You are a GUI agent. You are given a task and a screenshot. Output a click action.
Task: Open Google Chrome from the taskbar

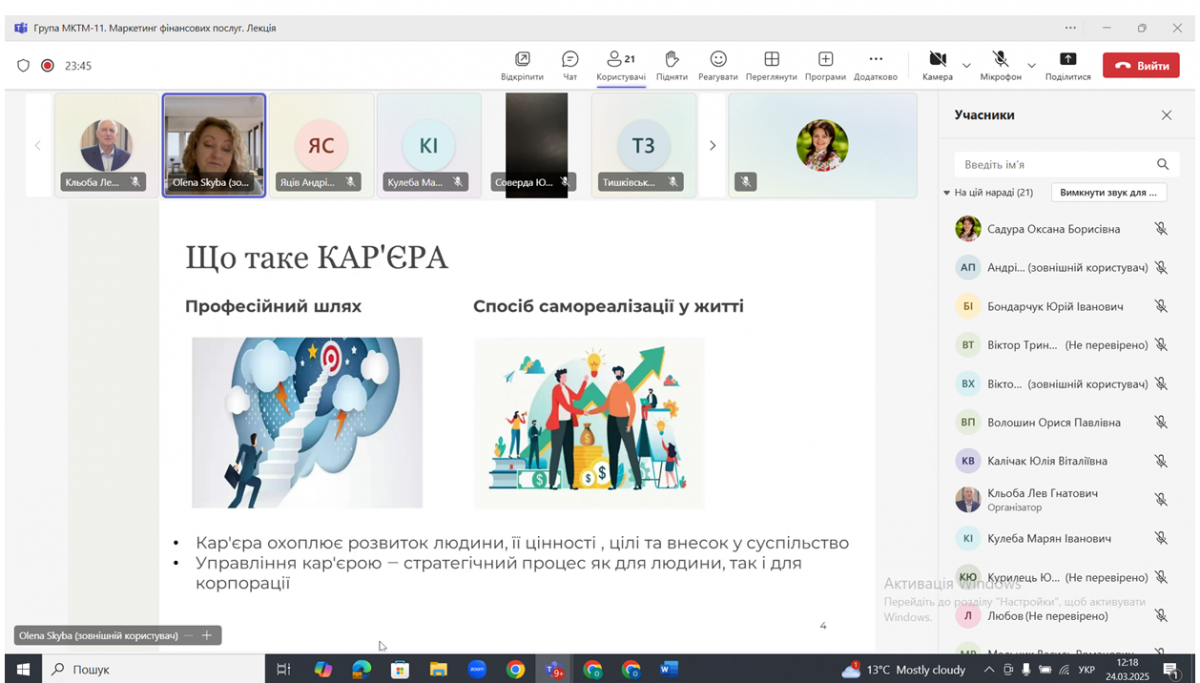click(x=515, y=669)
